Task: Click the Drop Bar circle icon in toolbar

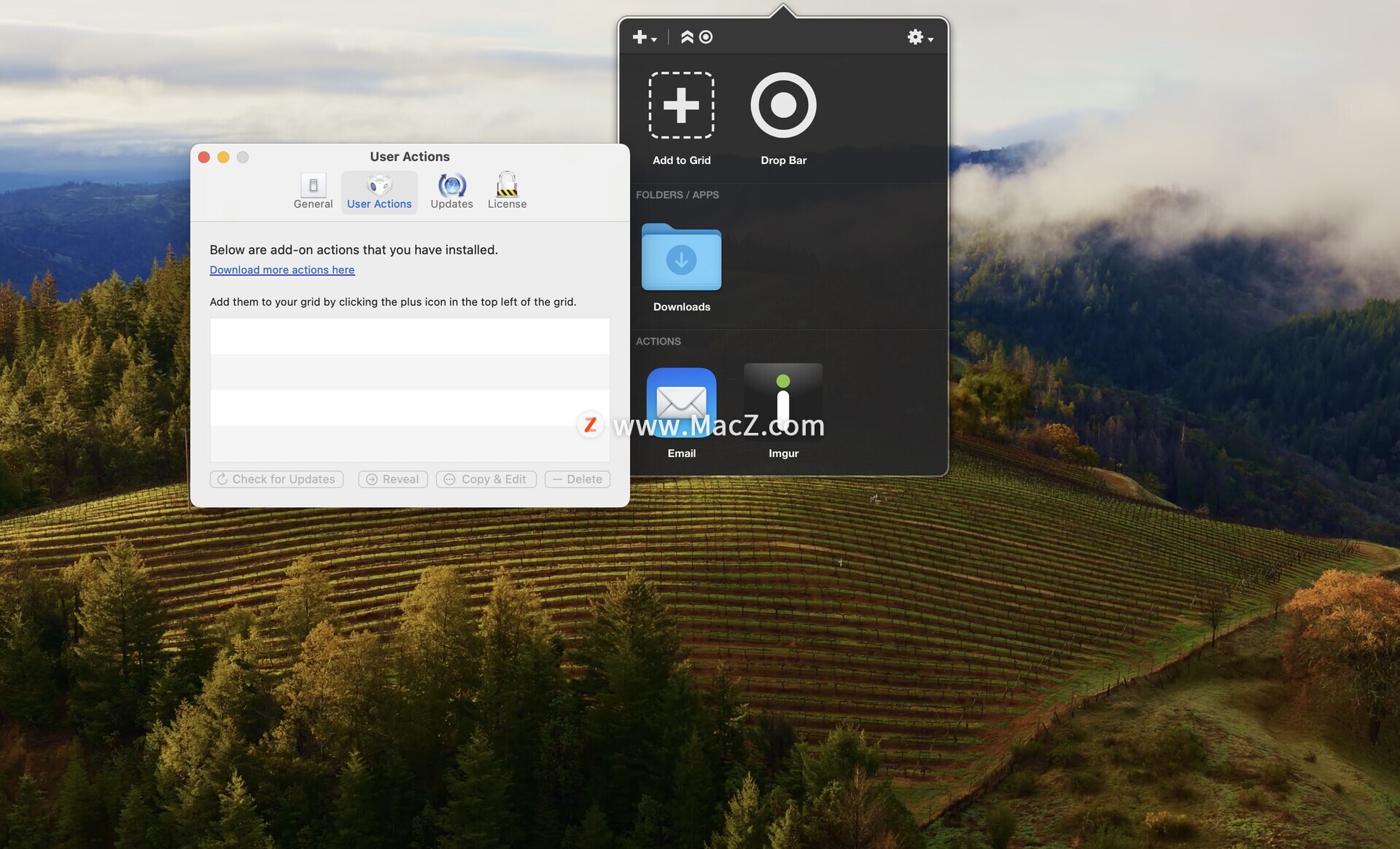Action: pos(706,37)
